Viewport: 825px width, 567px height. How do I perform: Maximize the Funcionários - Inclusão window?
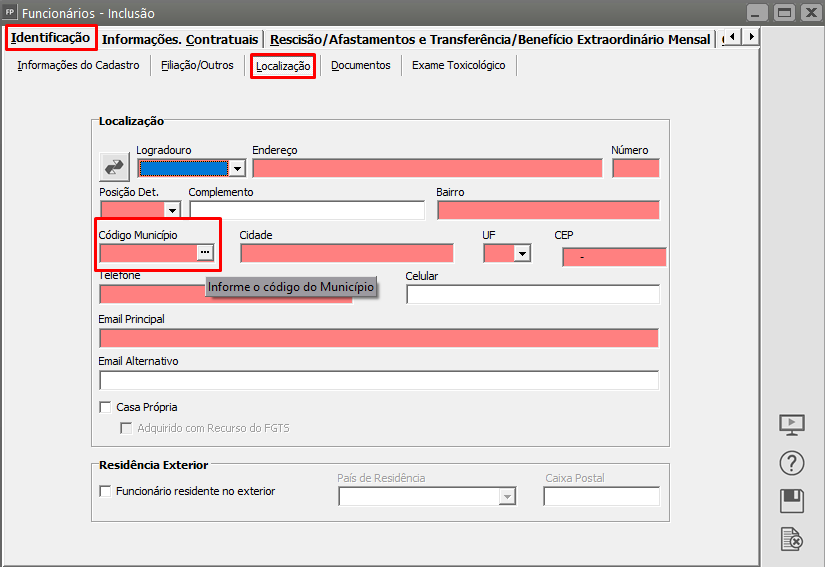[784, 12]
